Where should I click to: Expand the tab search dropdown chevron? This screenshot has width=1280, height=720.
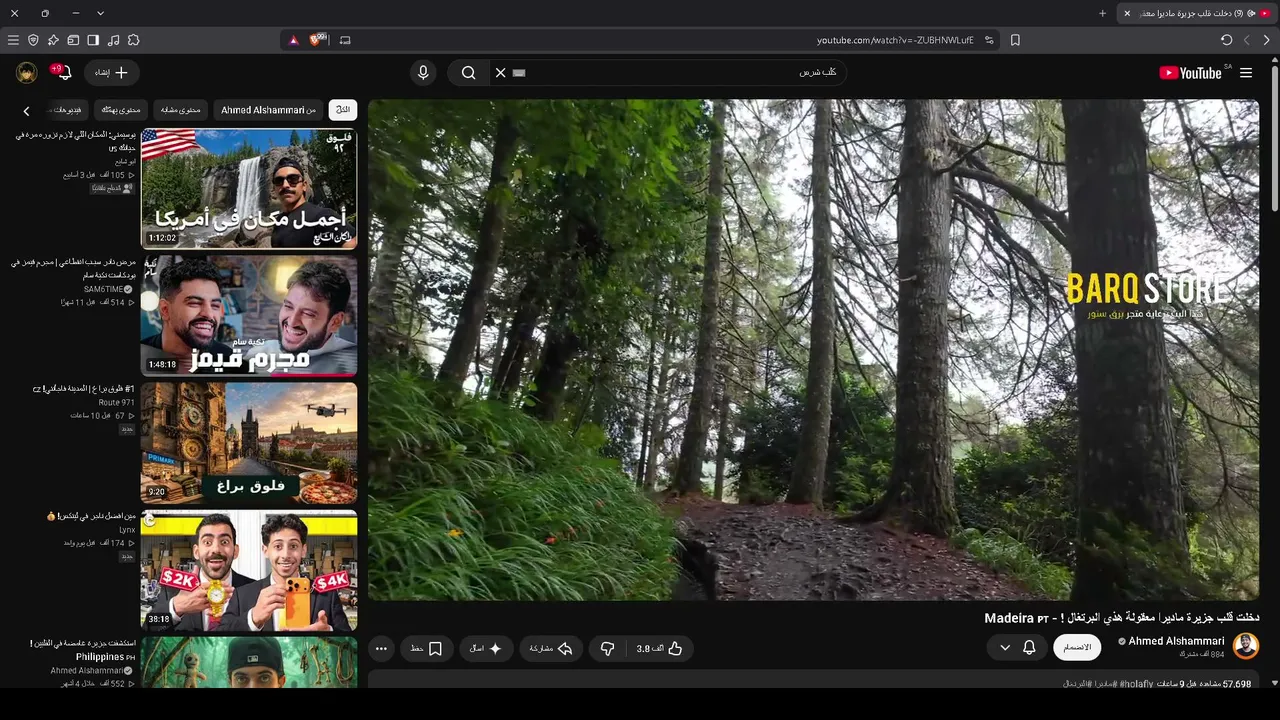pyautogui.click(x=100, y=13)
